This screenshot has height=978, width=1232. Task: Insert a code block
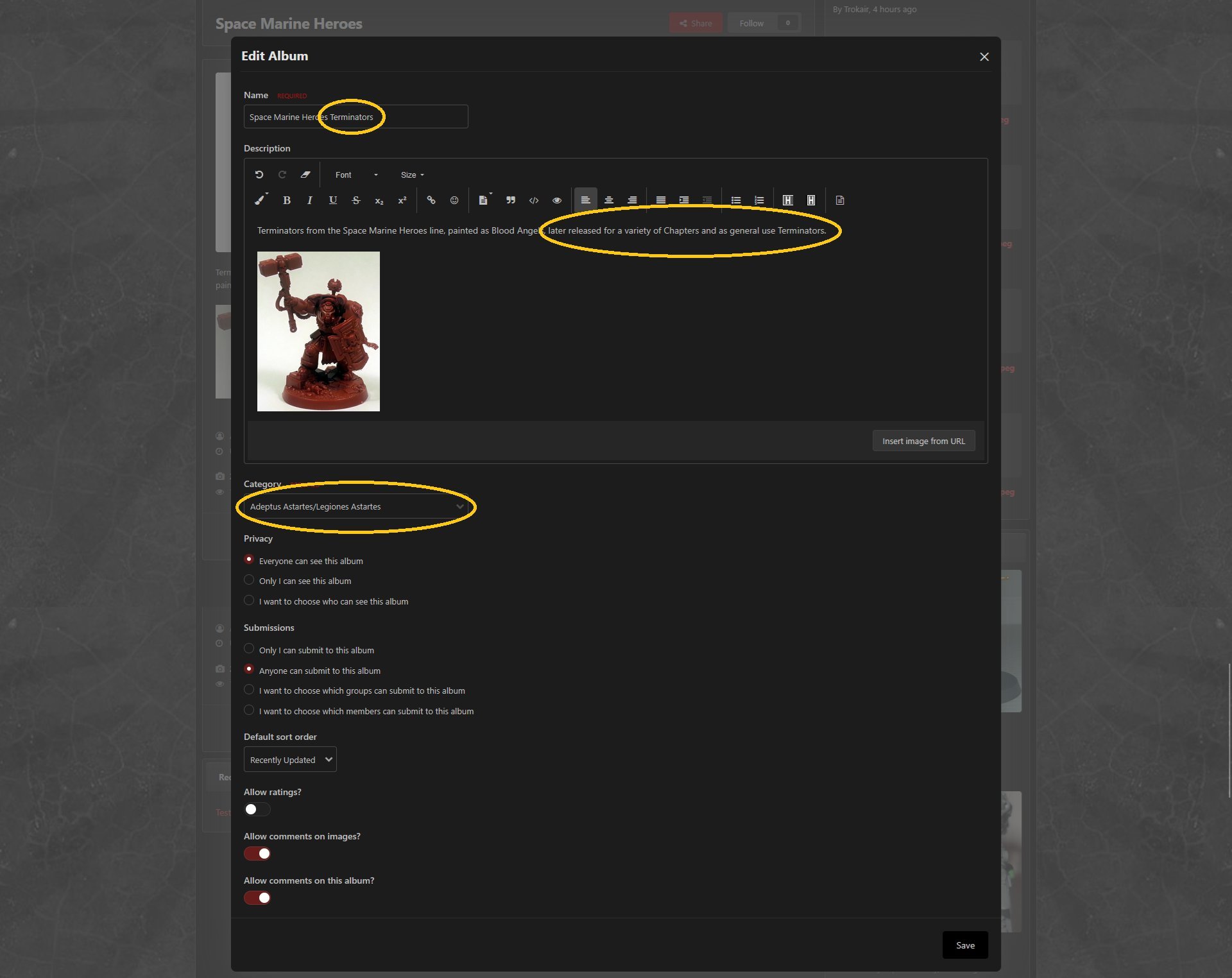[x=534, y=200]
